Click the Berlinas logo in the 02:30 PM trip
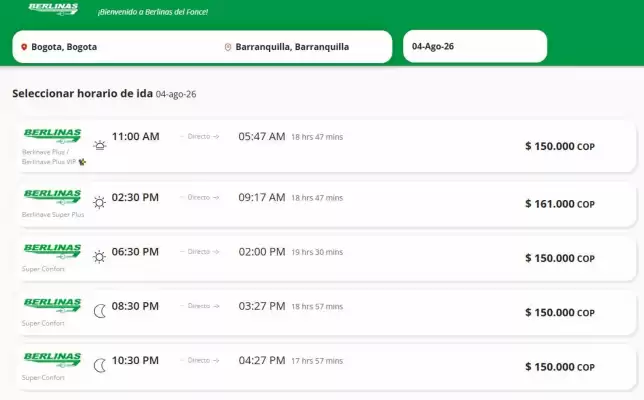Viewport: 644px width, 400px height. [52, 196]
